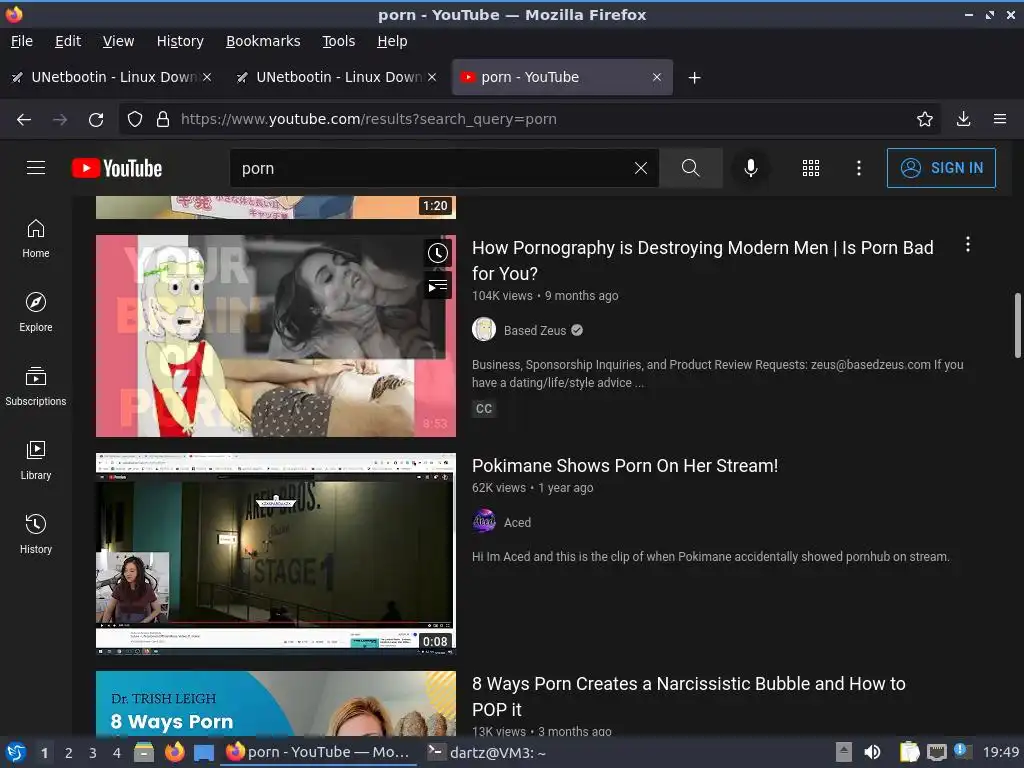Click the Pokimane stream video thumbnail
The image size is (1024, 768).
[x=276, y=554]
